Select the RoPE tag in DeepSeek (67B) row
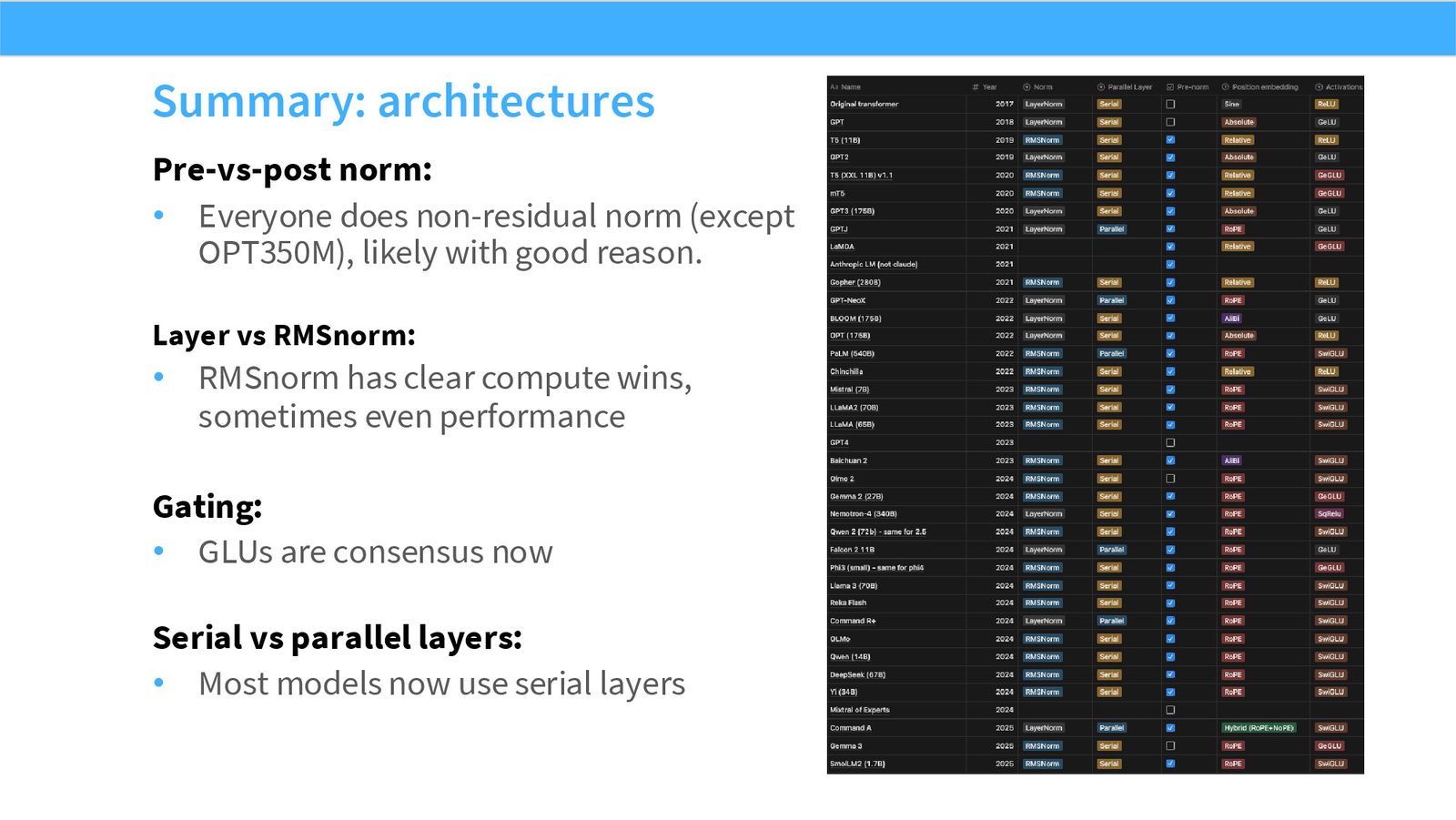1456x820 pixels. [x=1233, y=675]
